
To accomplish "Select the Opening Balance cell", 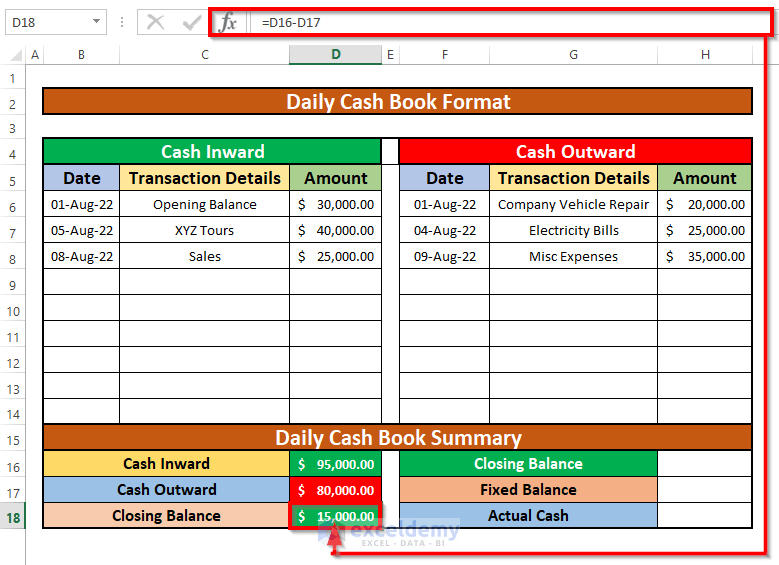I will (205, 204).
